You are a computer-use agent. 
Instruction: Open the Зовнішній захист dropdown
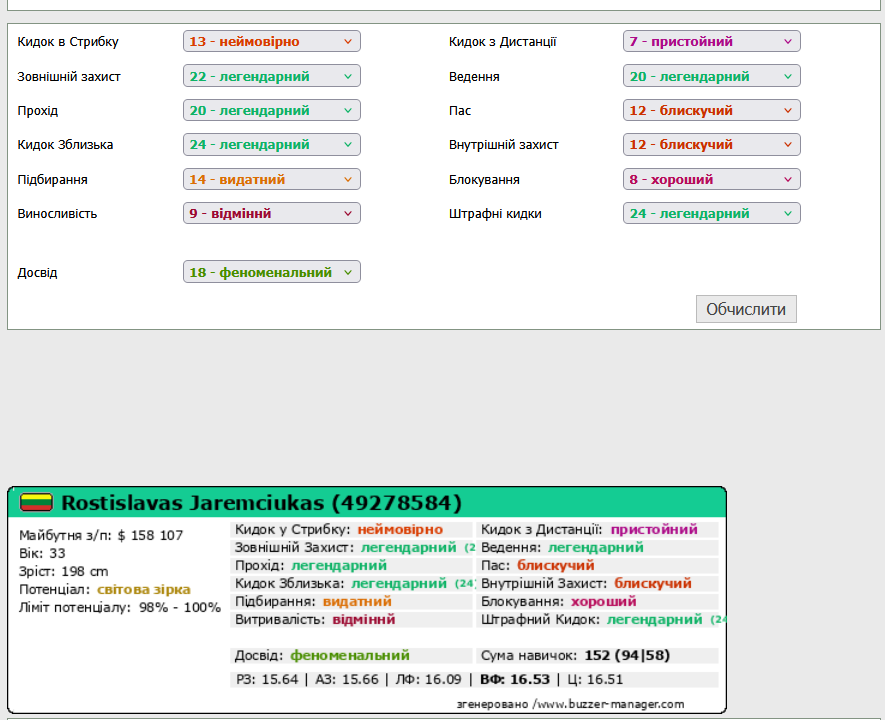click(271, 76)
